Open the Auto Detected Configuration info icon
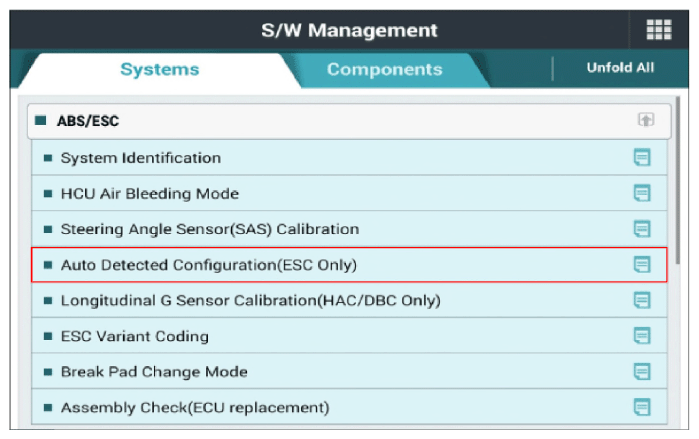 pos(642,265)
